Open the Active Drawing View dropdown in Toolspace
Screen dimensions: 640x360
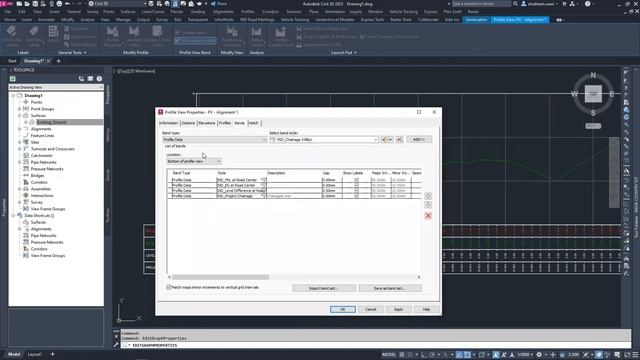(56, 87)
